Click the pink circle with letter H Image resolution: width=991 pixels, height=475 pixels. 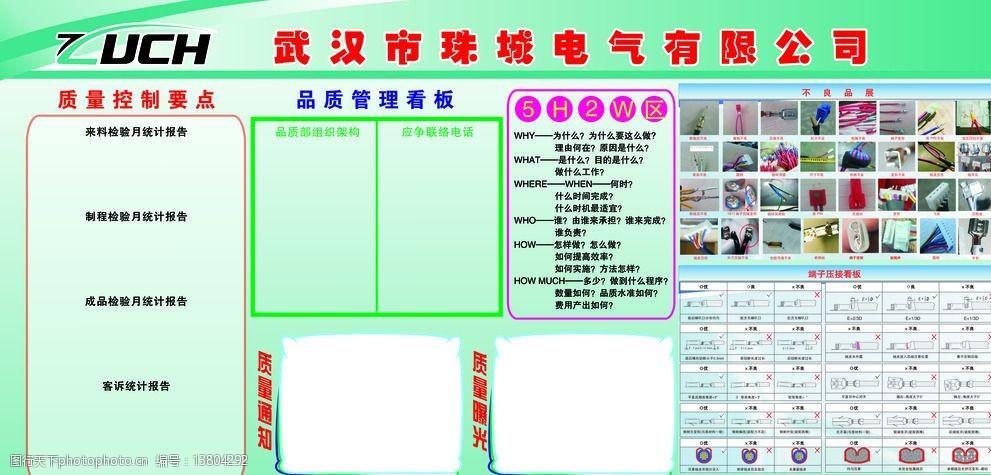[561, 110]
